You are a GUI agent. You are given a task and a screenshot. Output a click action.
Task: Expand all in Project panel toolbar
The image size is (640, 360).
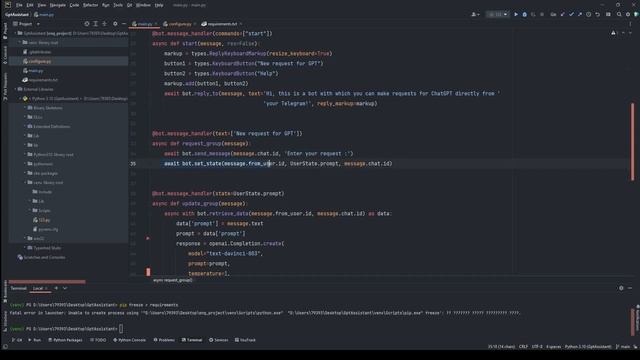point(96,24)
